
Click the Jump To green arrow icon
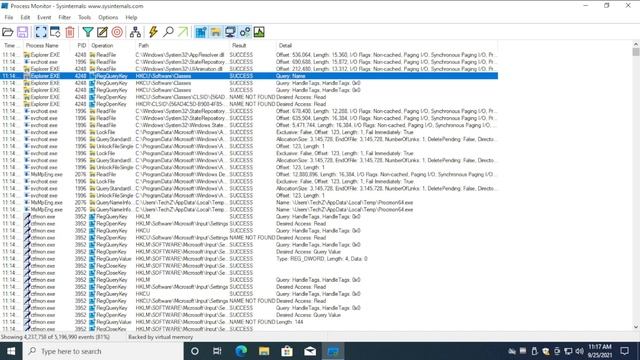point(182,32)
